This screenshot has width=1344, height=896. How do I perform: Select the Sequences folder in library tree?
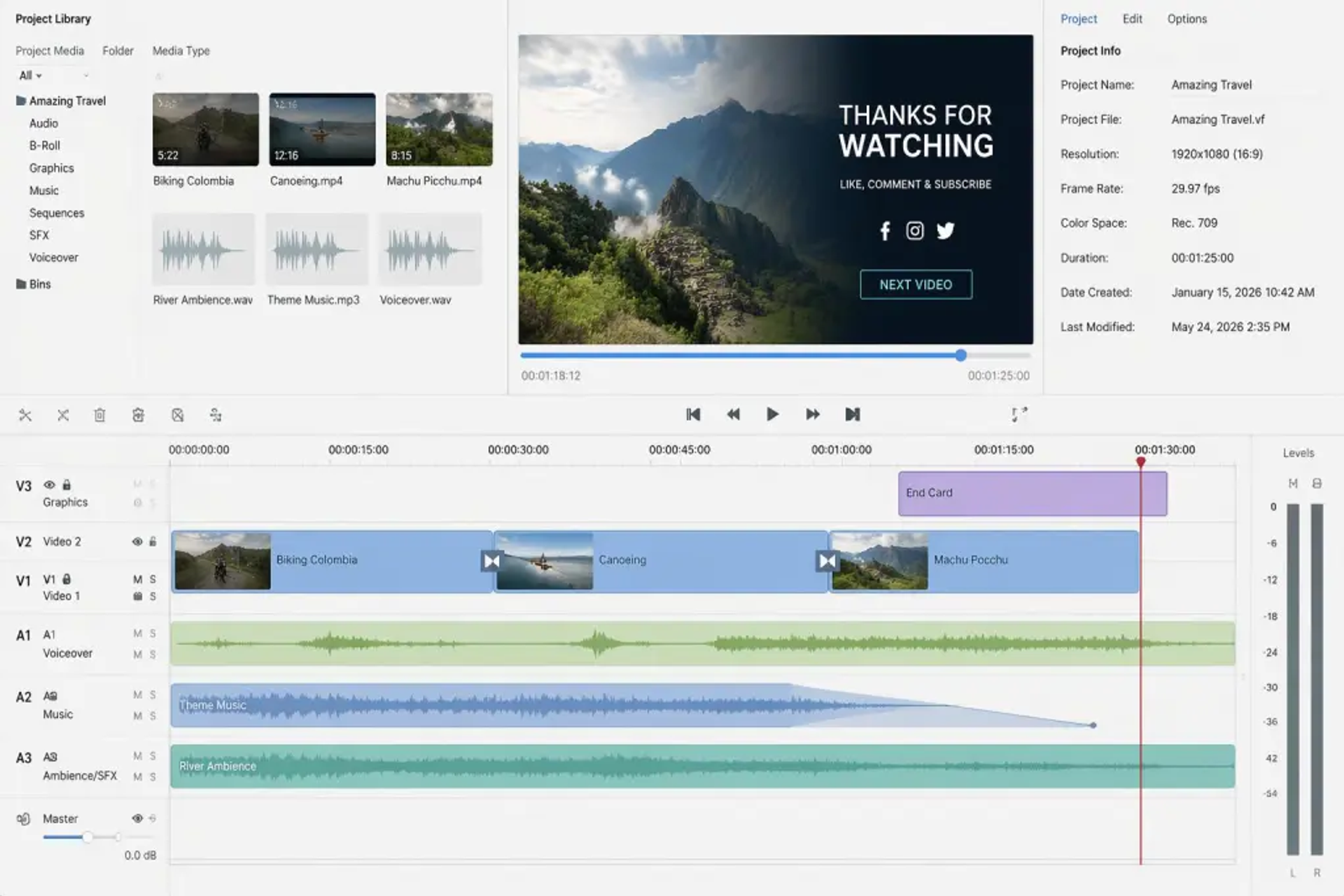click(56, 213)
